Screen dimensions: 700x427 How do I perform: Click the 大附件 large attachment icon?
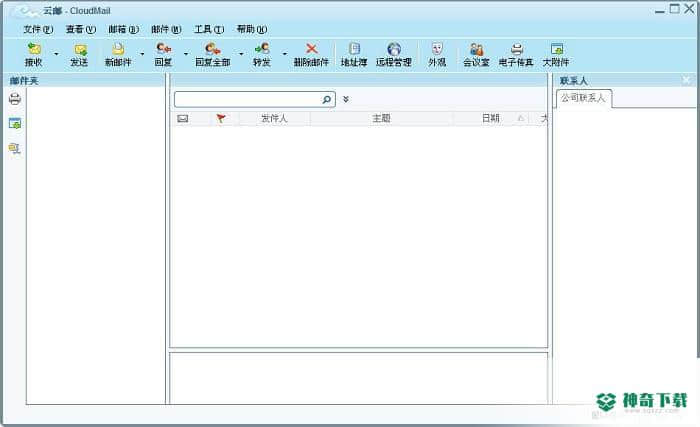(x=557, y=49)
